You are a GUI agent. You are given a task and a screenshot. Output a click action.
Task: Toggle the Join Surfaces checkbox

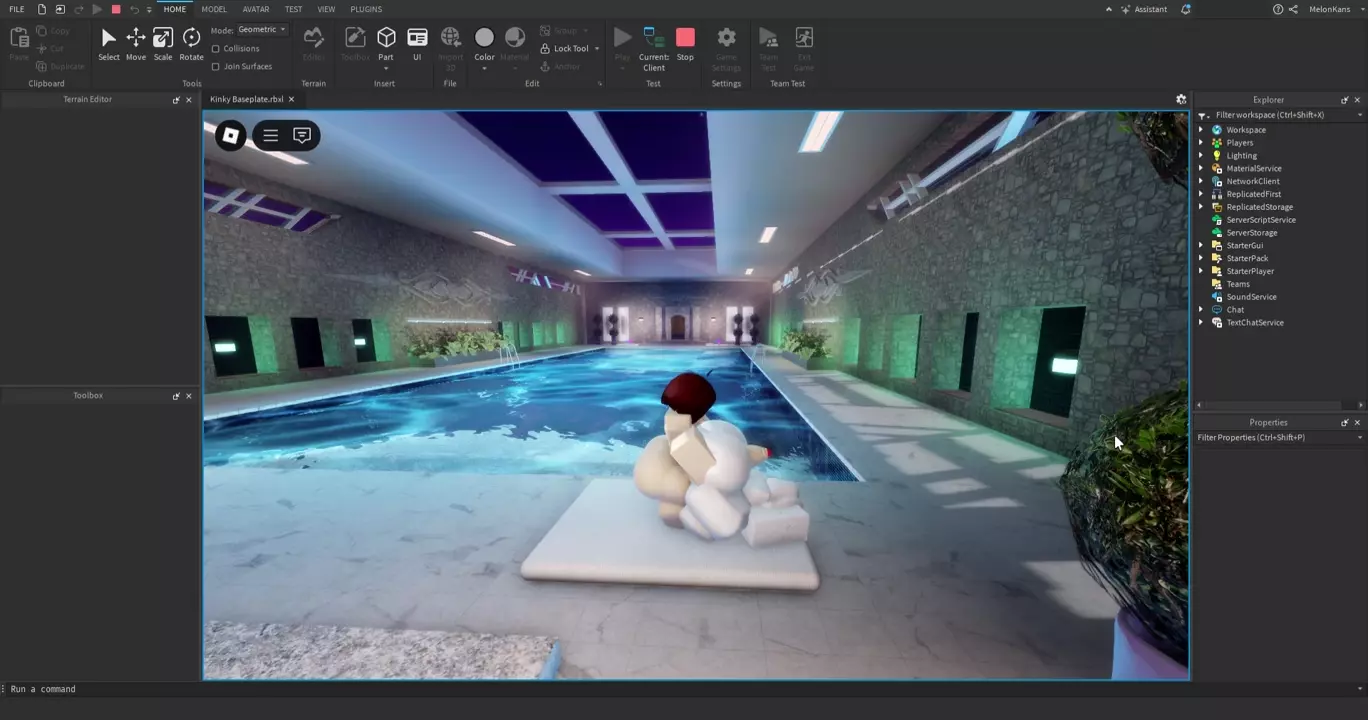coord(216,67)
